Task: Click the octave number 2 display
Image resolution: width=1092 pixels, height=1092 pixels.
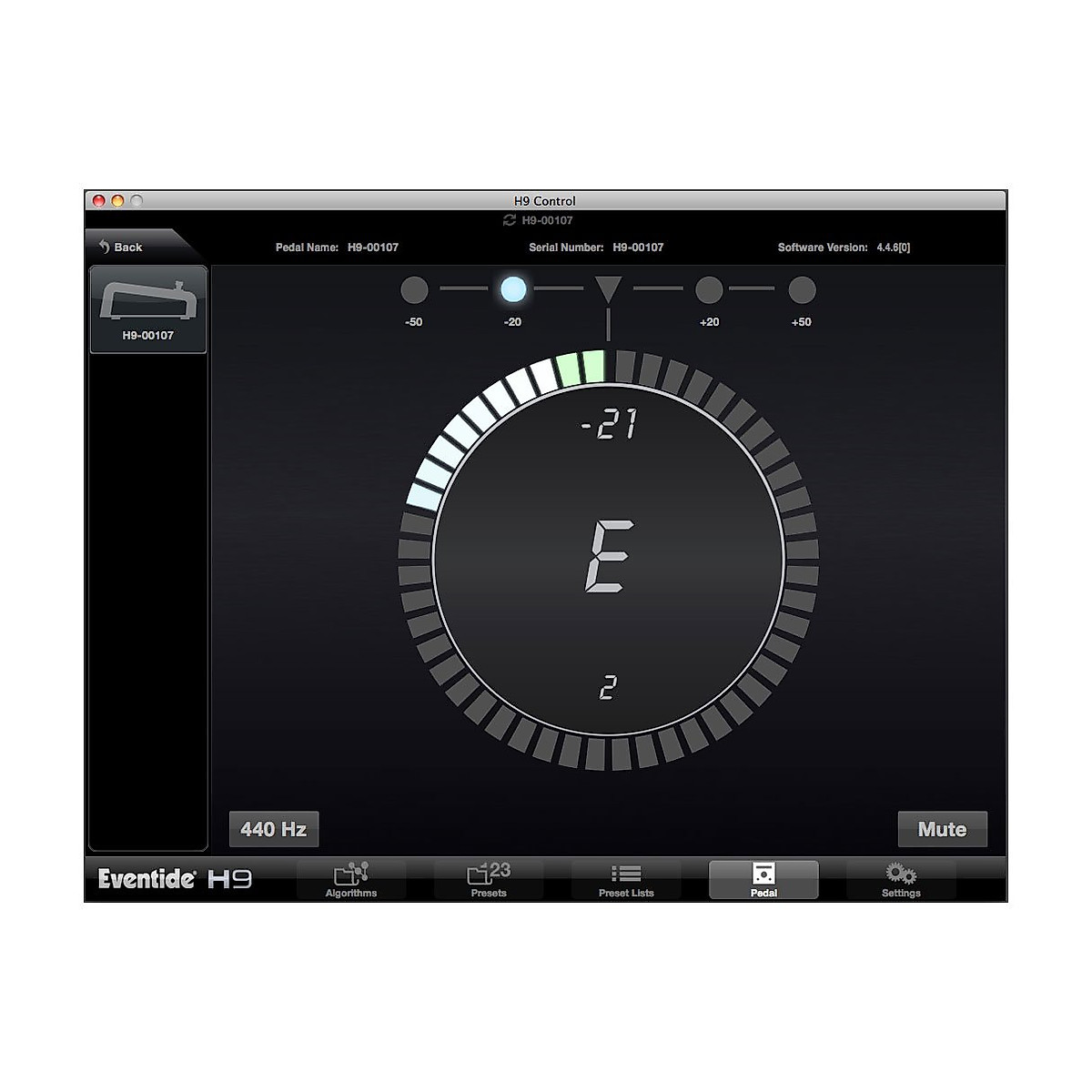Action: (608, 687)
